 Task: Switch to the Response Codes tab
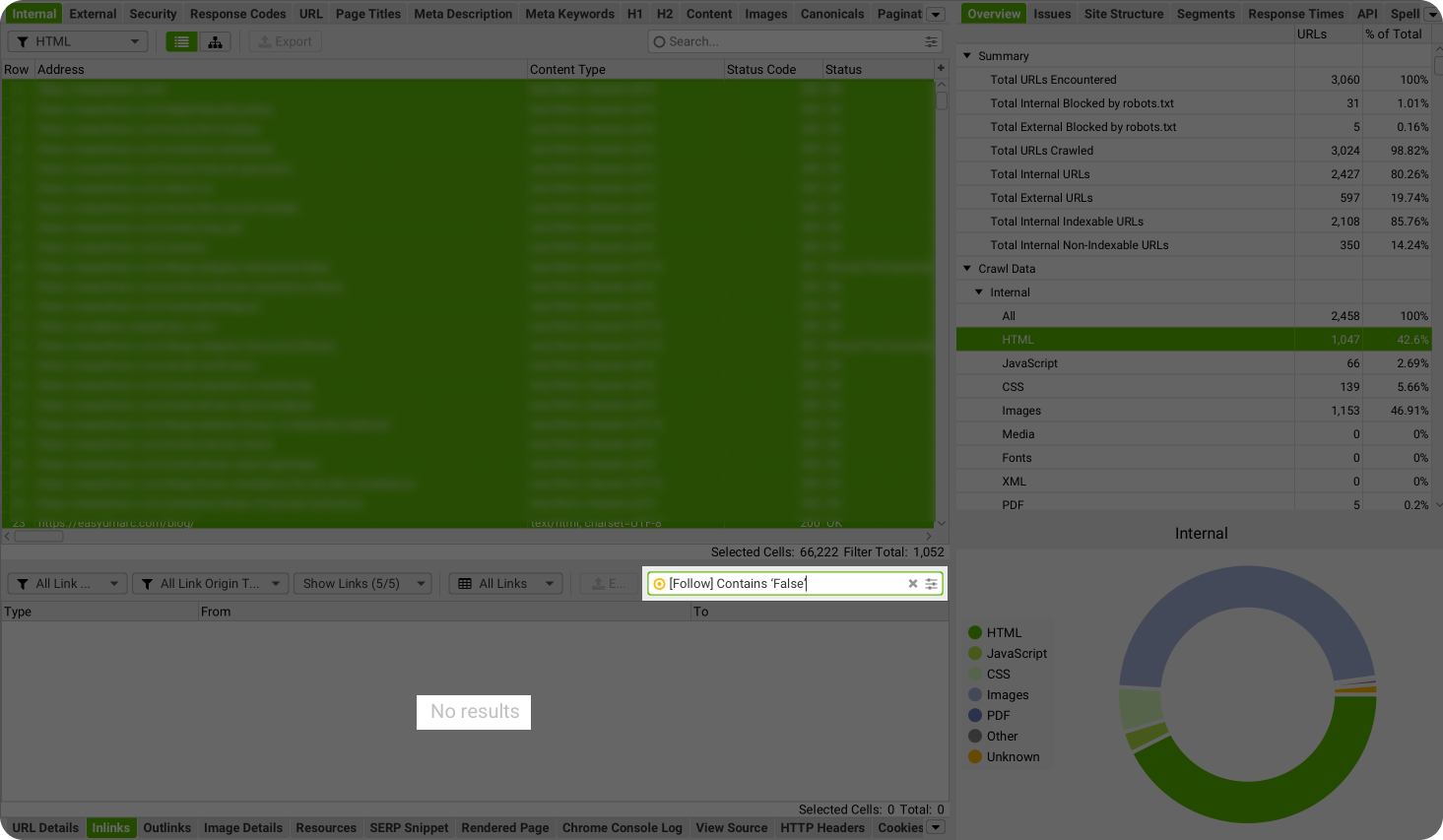[x=237, y=14]
